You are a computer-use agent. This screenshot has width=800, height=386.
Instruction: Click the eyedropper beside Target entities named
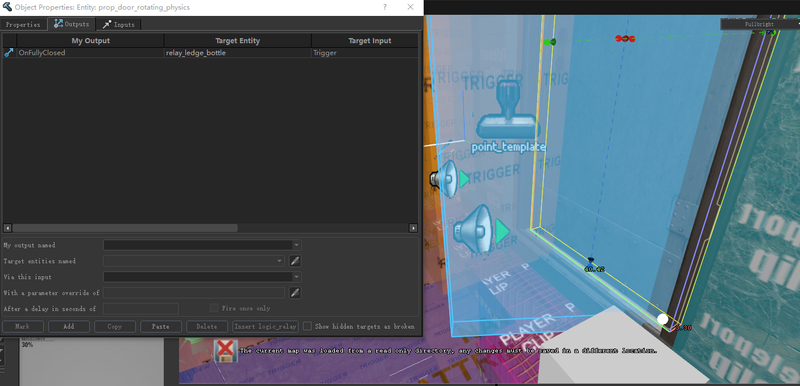pos(295,261)
